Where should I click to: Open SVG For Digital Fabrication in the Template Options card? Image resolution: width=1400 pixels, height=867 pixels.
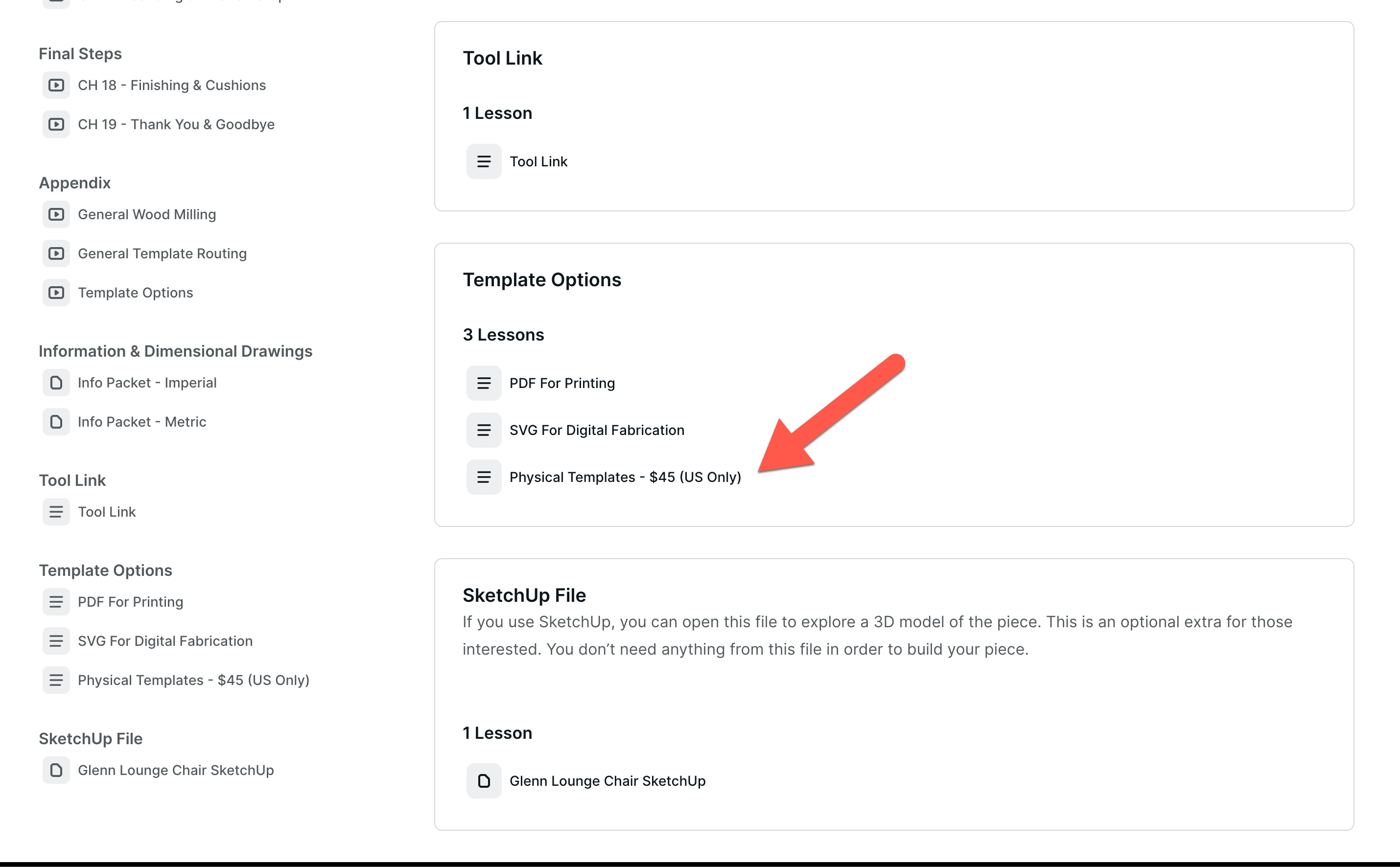(x=597, y=430)
